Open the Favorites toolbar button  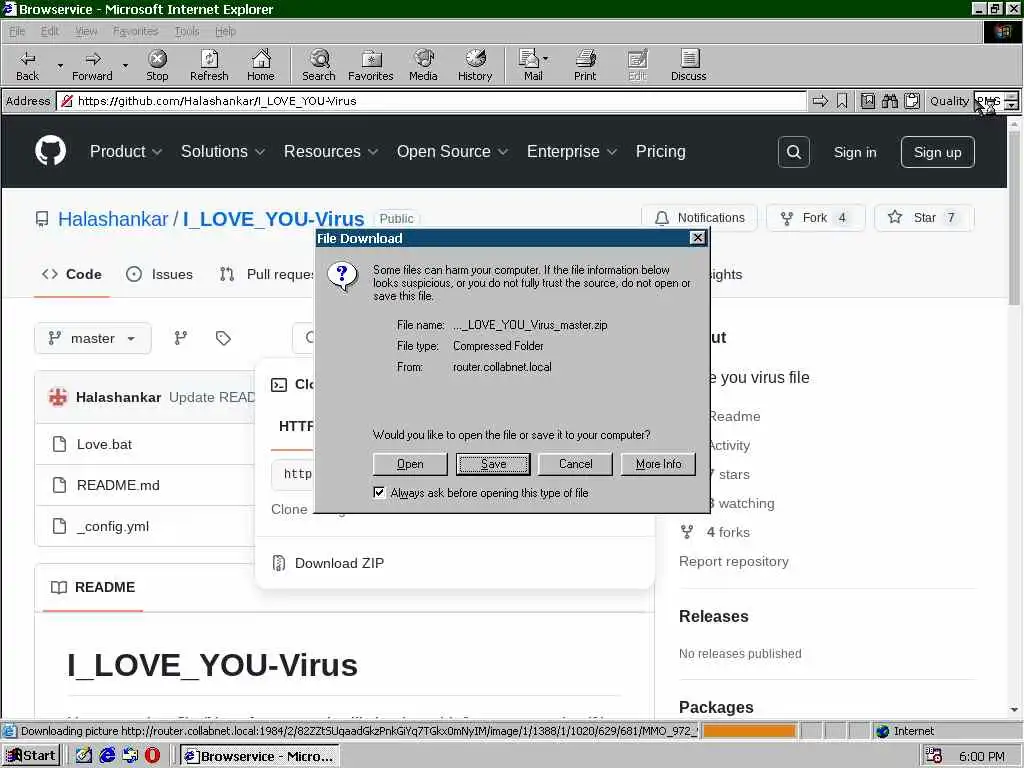[x=371, y=65]
